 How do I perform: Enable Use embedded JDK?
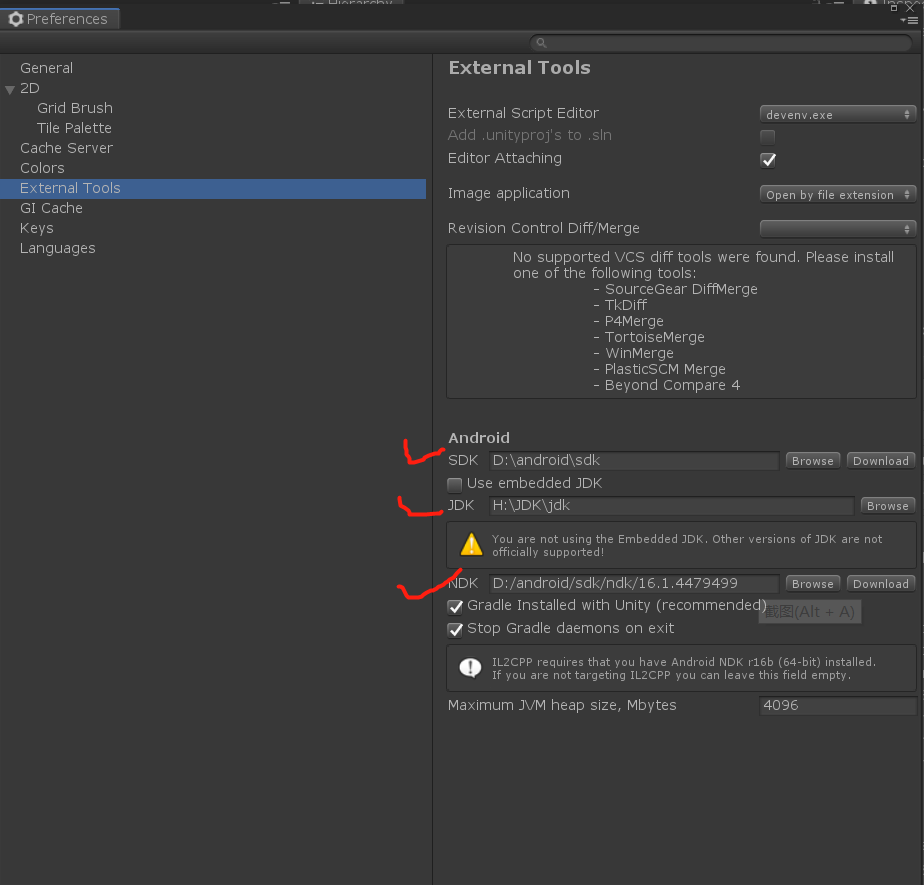click(x=455, y=483)
